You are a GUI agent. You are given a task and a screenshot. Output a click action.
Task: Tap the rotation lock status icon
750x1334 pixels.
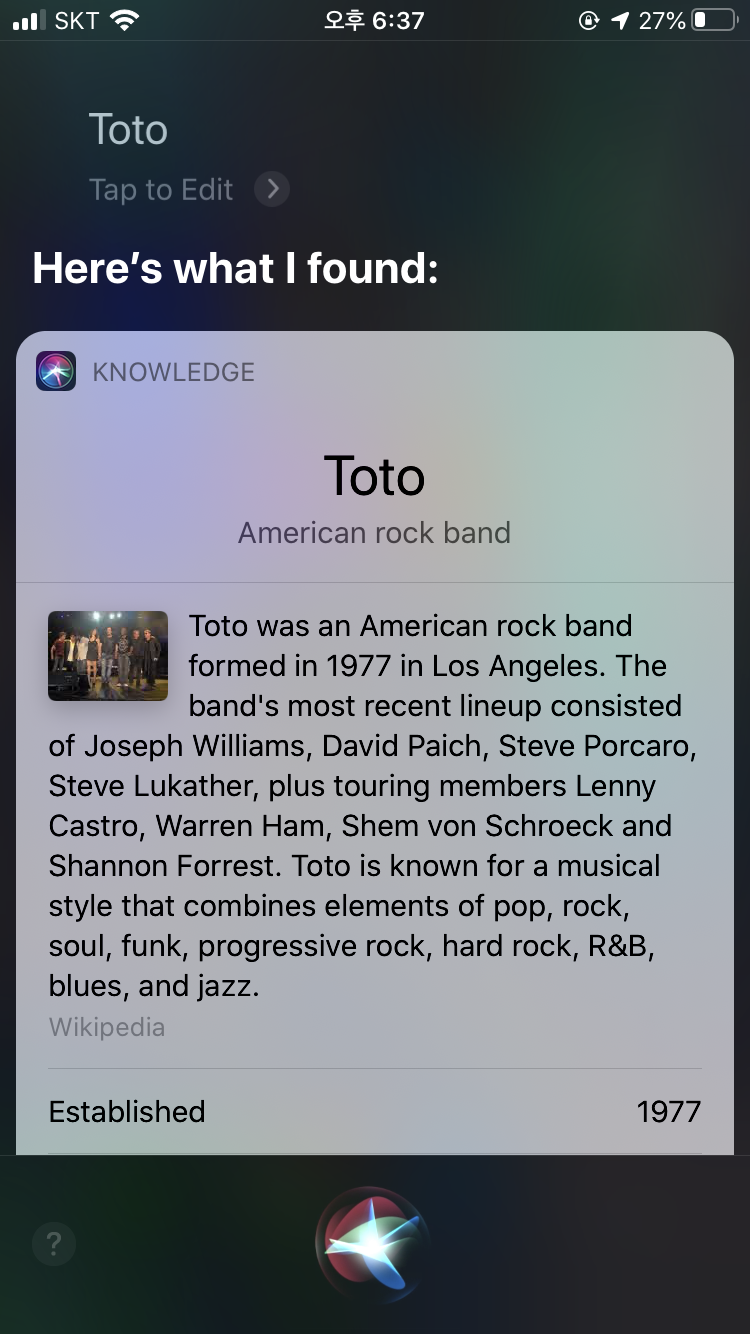pos(589,20)
